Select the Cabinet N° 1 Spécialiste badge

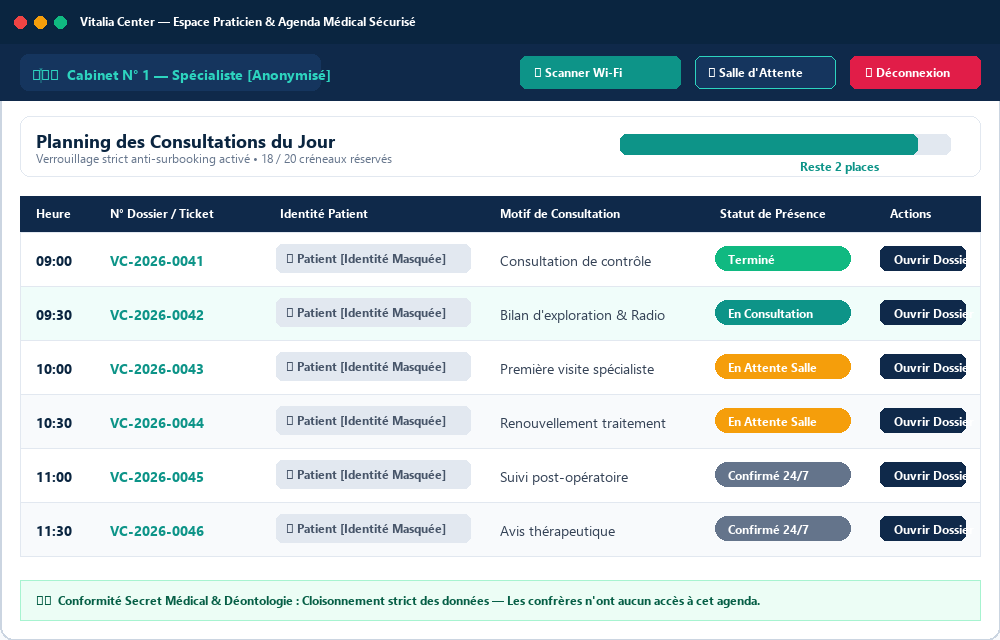pyautogui.click(x=170, y=75)
